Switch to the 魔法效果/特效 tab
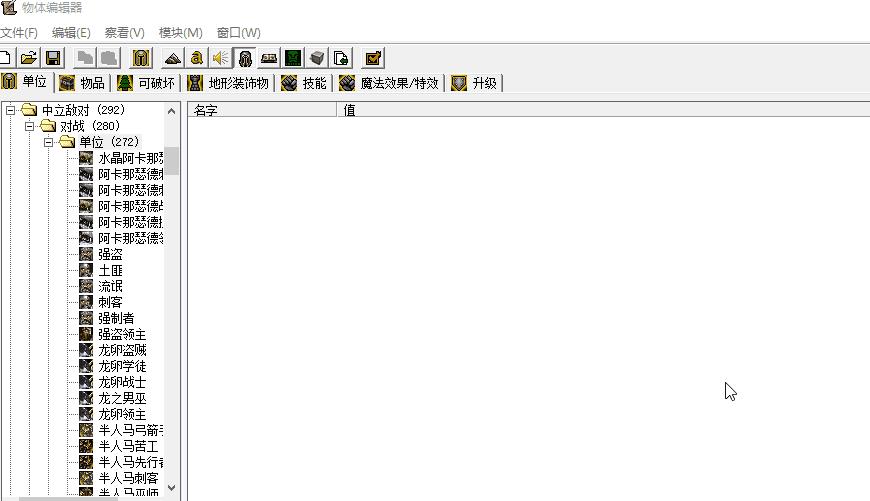Screen dimensions: 870x501 tap(390, 83)
